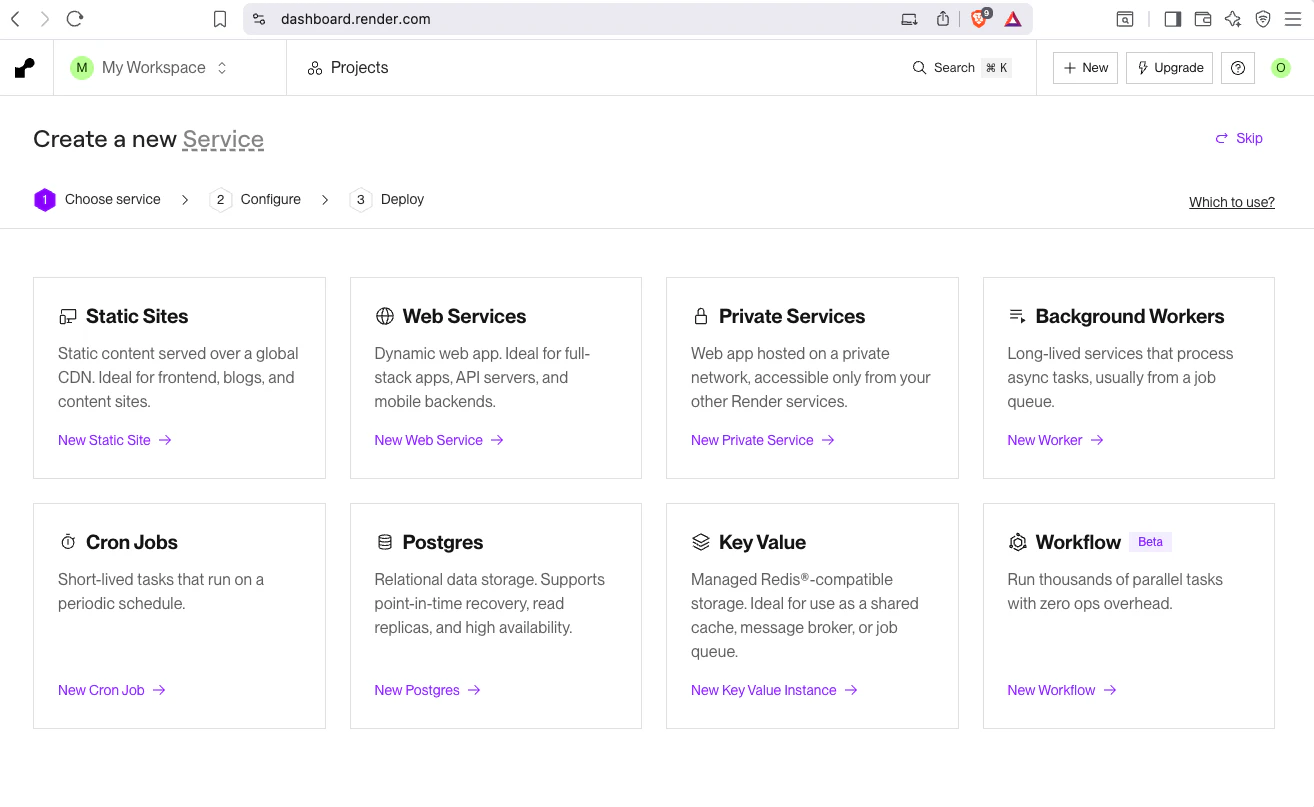Click the Private Services lock icon

[701, 317]
